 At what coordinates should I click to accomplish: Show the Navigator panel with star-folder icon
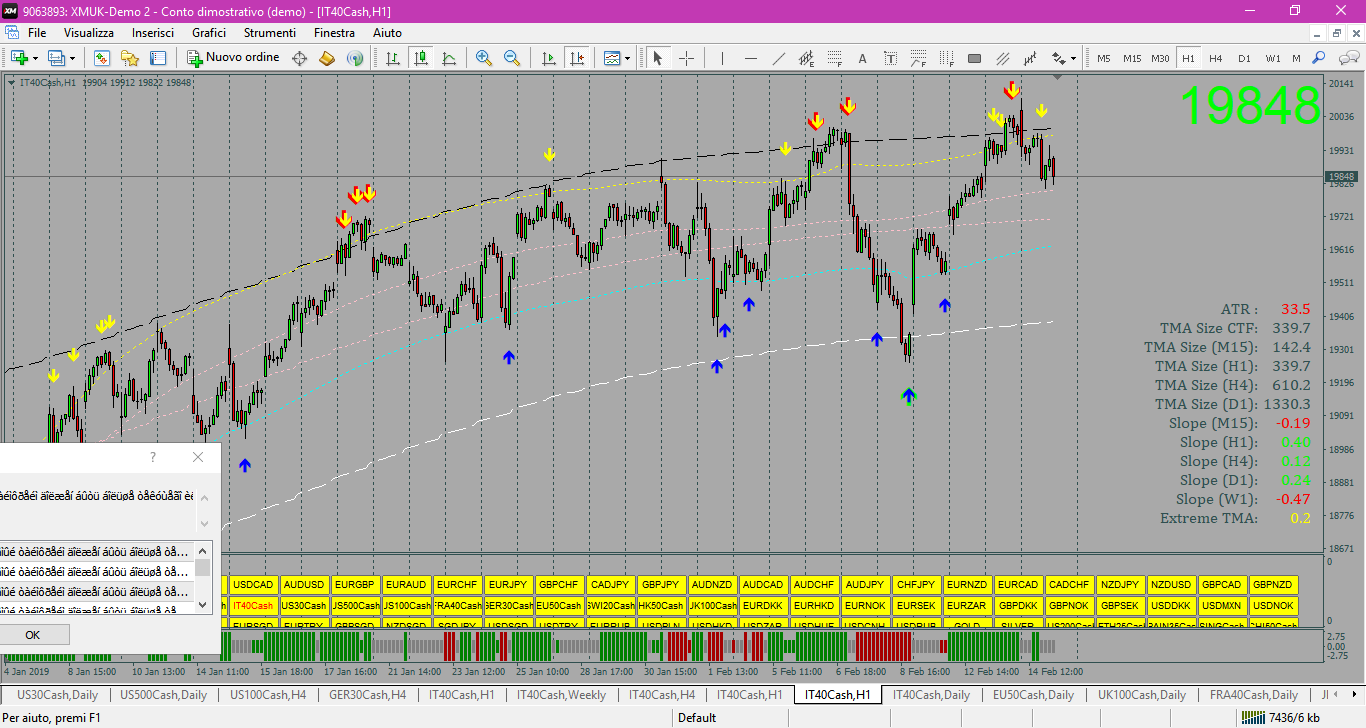(131, 58)
